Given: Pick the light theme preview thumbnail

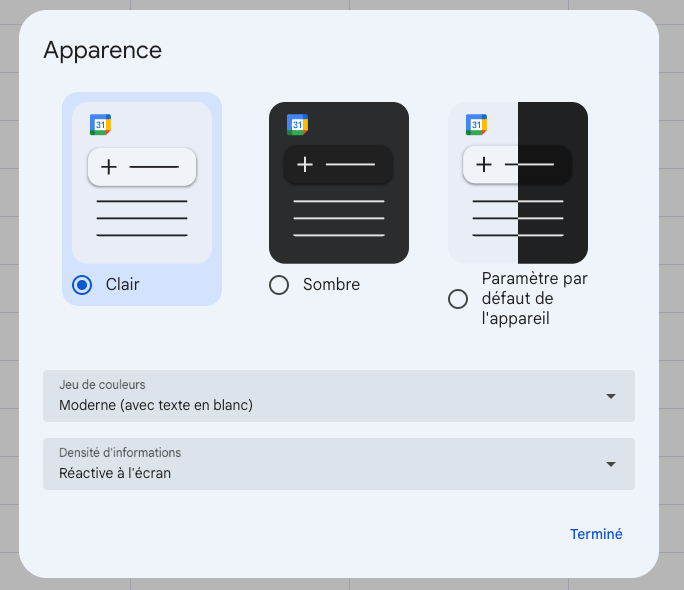Looking at the screenshot, I should coord(142,183).
